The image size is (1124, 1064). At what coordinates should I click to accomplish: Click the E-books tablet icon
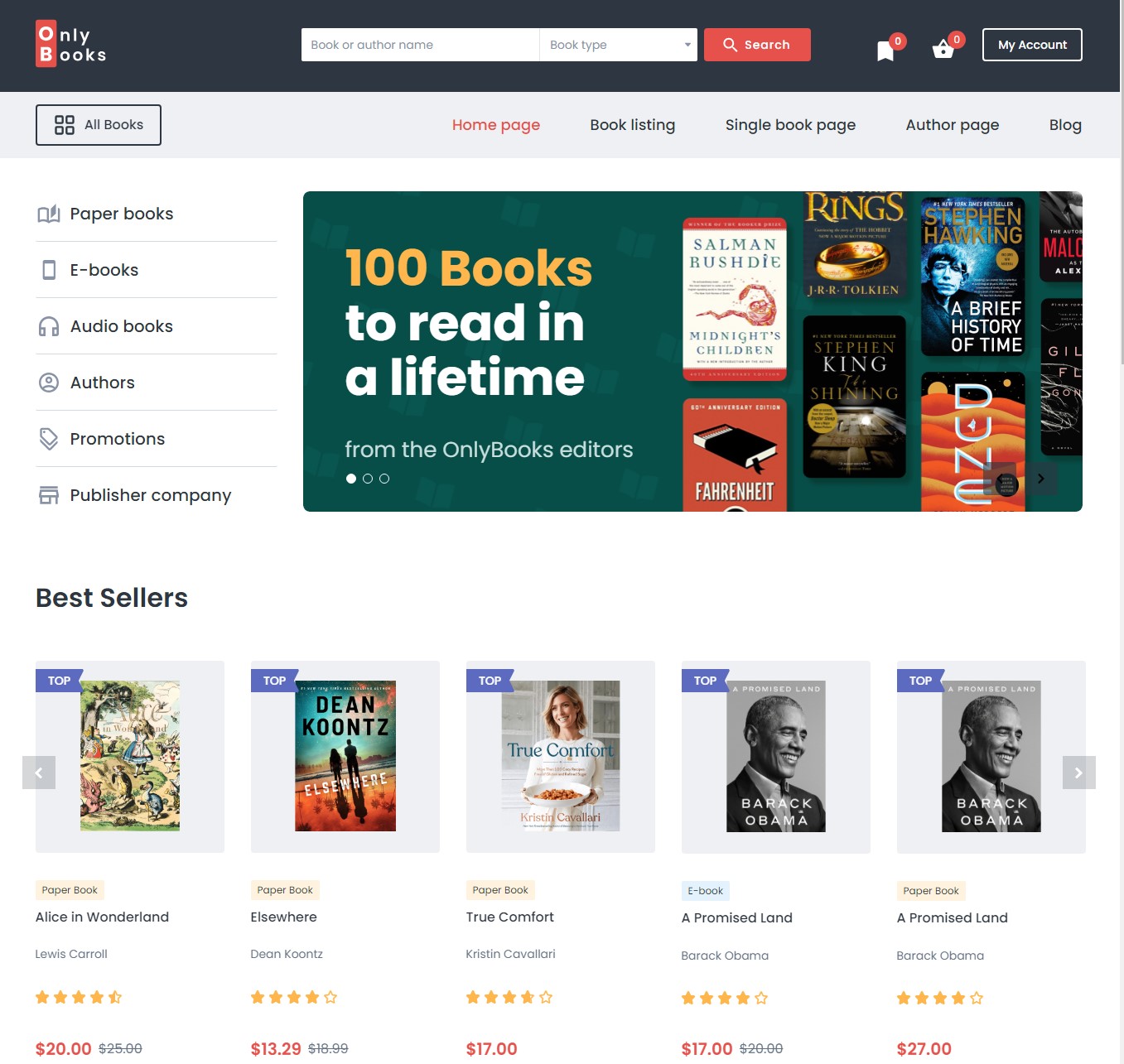pyautogui.click(x=49, y=270)
